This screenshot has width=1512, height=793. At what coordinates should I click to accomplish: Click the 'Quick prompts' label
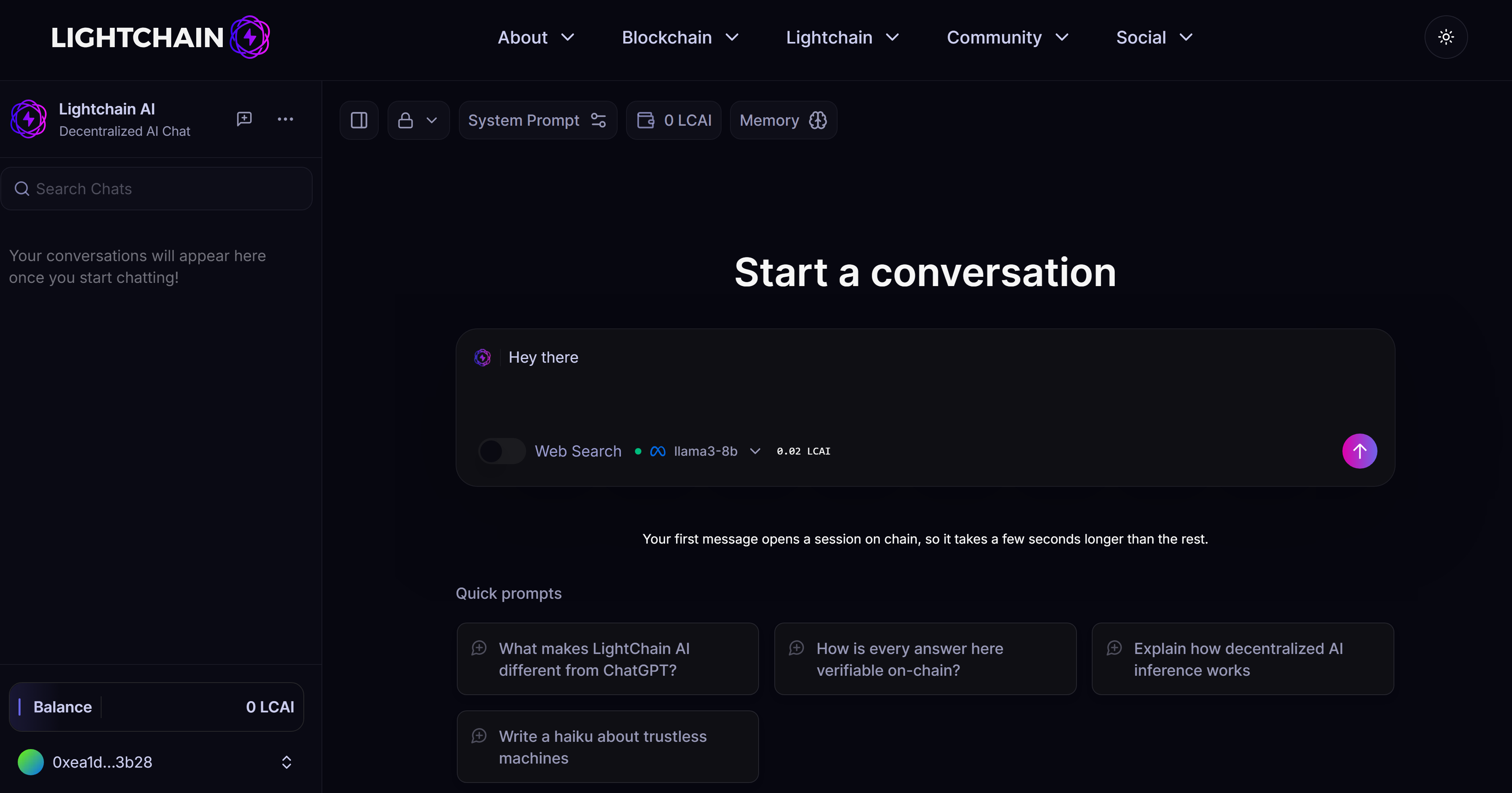tap(508, 594)
